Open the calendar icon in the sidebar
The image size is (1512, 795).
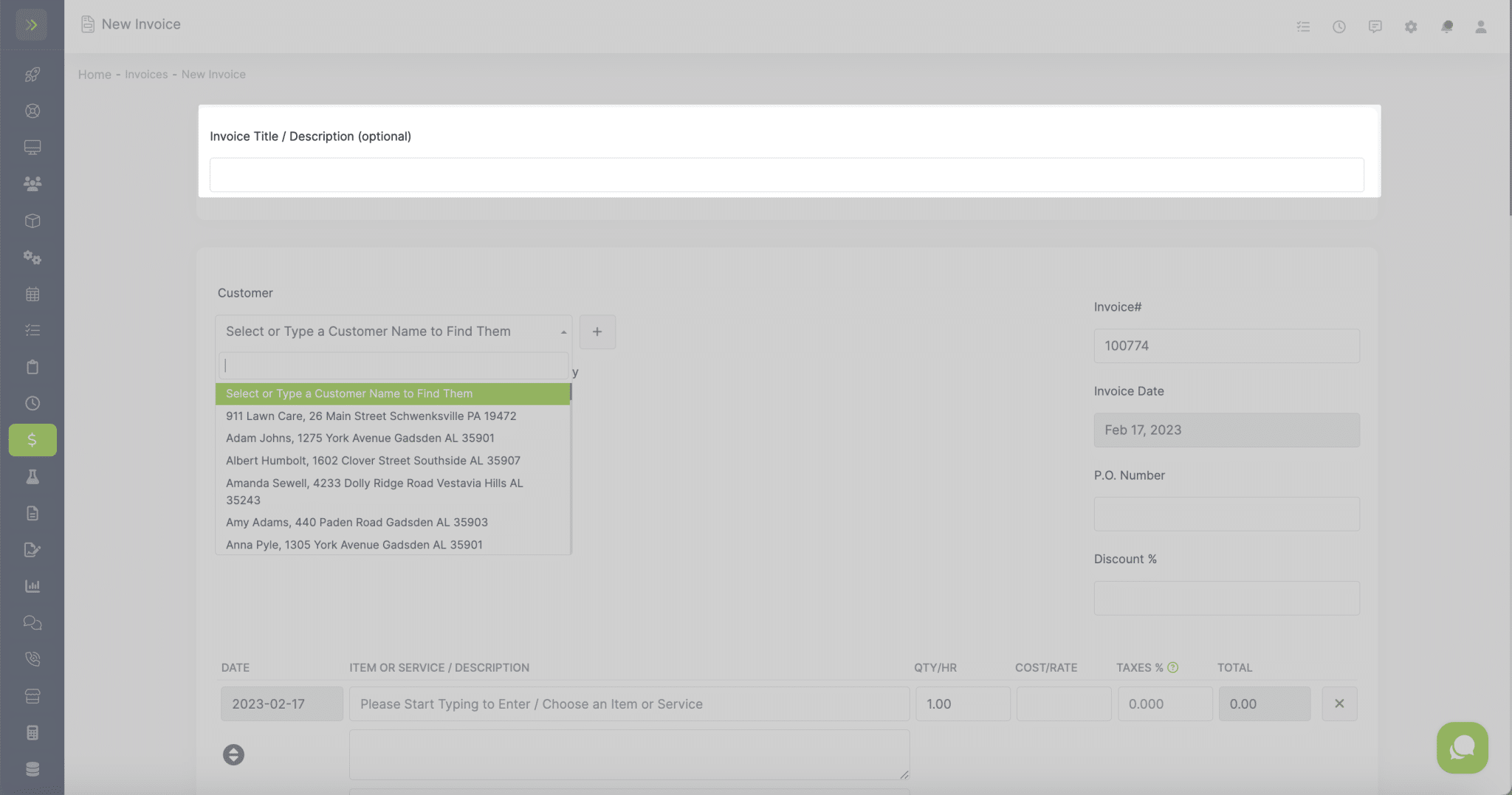tap(32, 294)
